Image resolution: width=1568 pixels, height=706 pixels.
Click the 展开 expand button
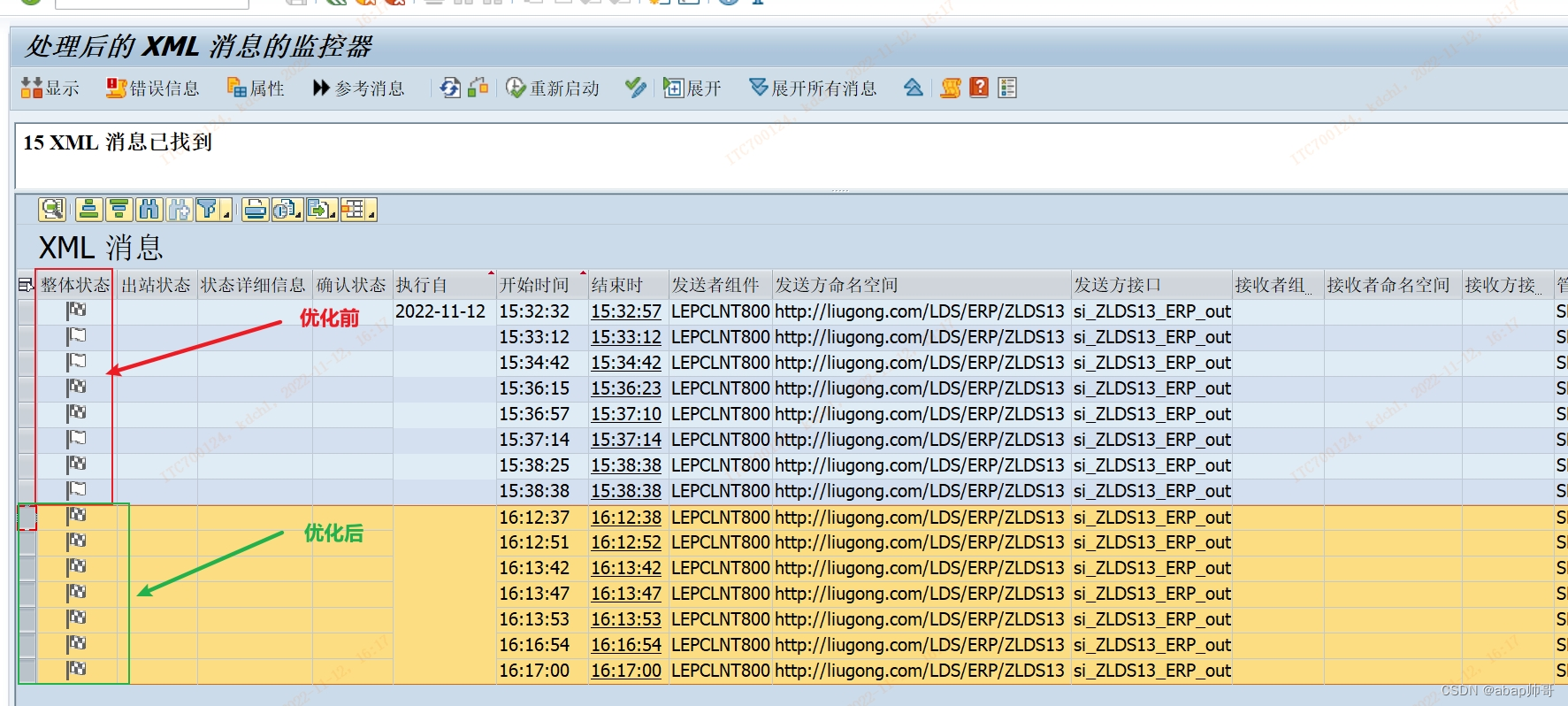(x=692, y=88)
